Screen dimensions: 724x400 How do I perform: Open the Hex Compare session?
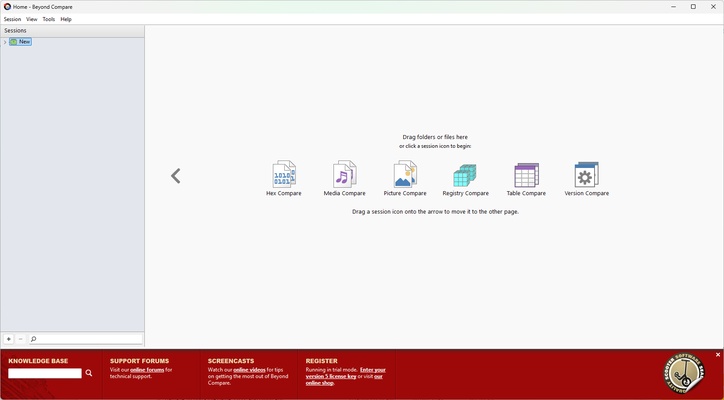pyautogui.click(x=283, y=175)
